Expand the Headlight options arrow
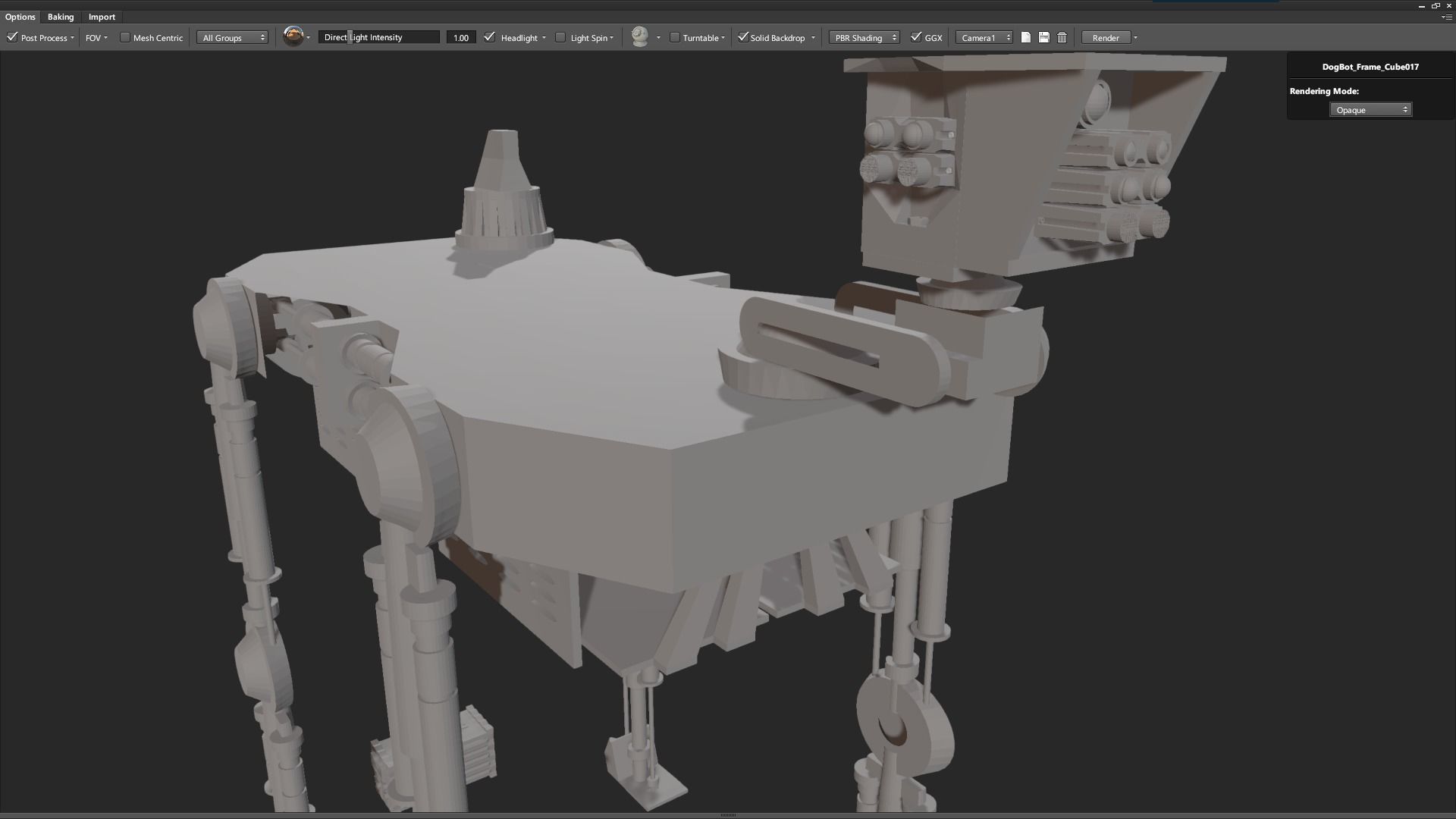1456x819 pixels. (x=544, y=38)
